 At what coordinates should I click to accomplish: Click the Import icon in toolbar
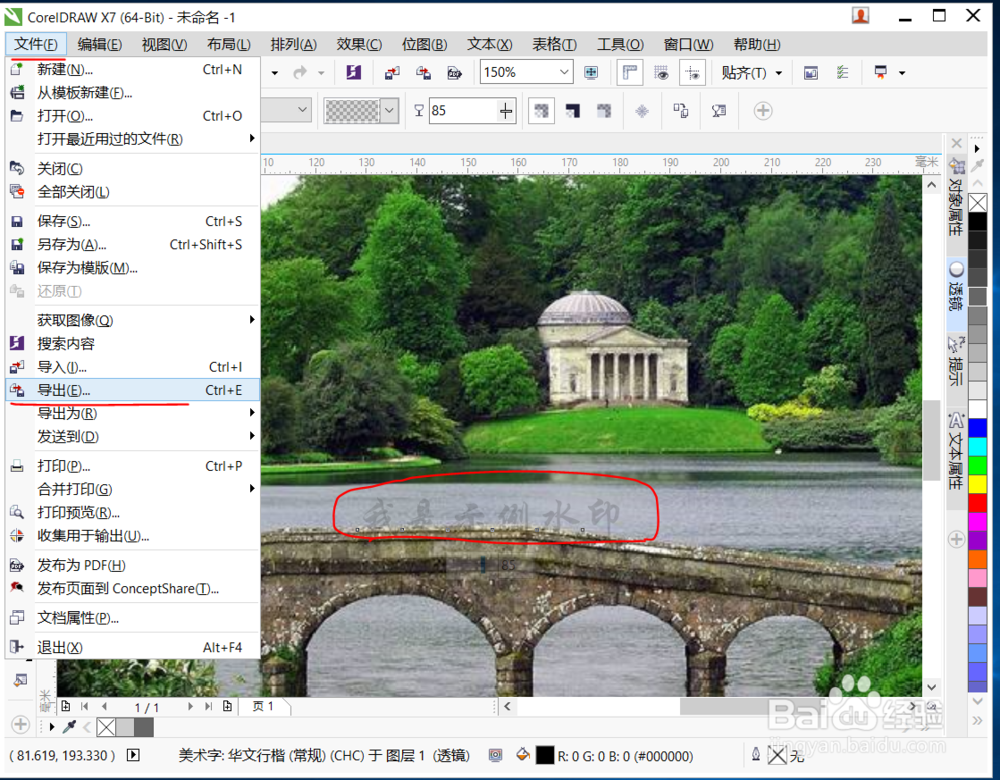point(392,73)
